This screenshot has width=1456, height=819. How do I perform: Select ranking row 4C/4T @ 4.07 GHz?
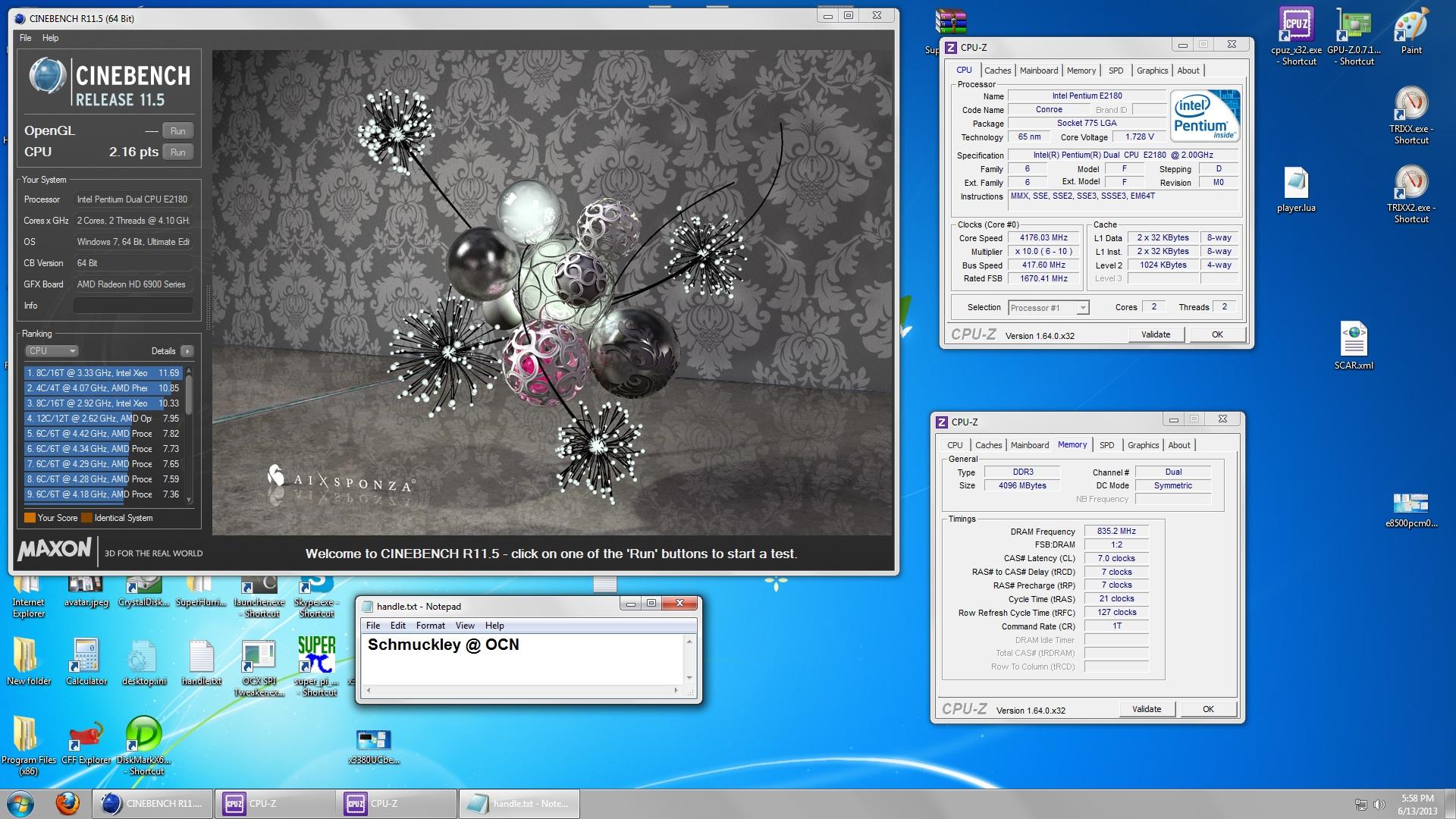(103, 388)
